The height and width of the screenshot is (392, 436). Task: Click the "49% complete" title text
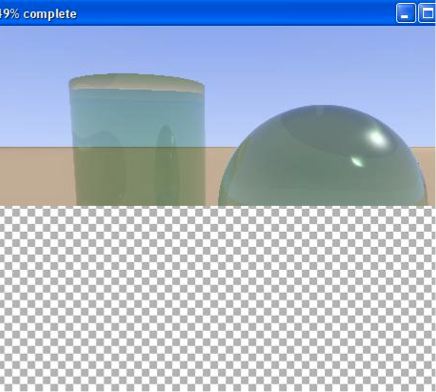[x=38, y=14]
